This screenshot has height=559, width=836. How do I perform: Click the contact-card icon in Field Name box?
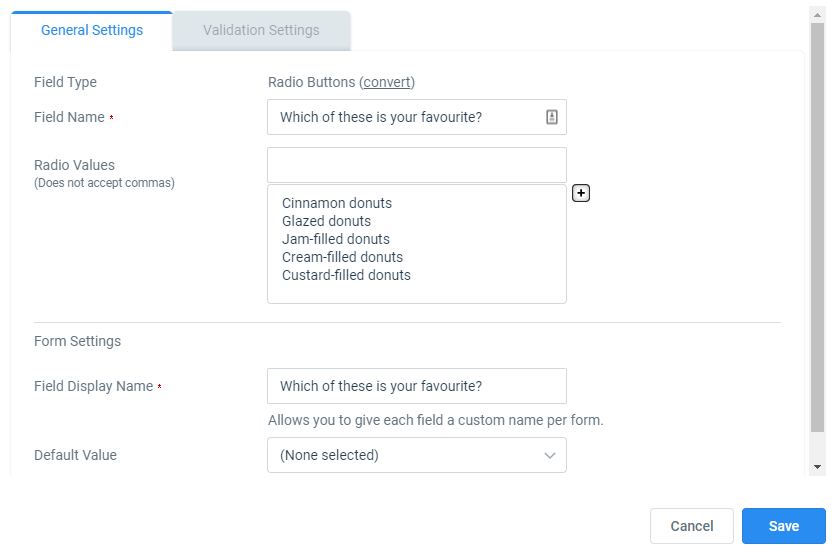click(x=552, y=117)
